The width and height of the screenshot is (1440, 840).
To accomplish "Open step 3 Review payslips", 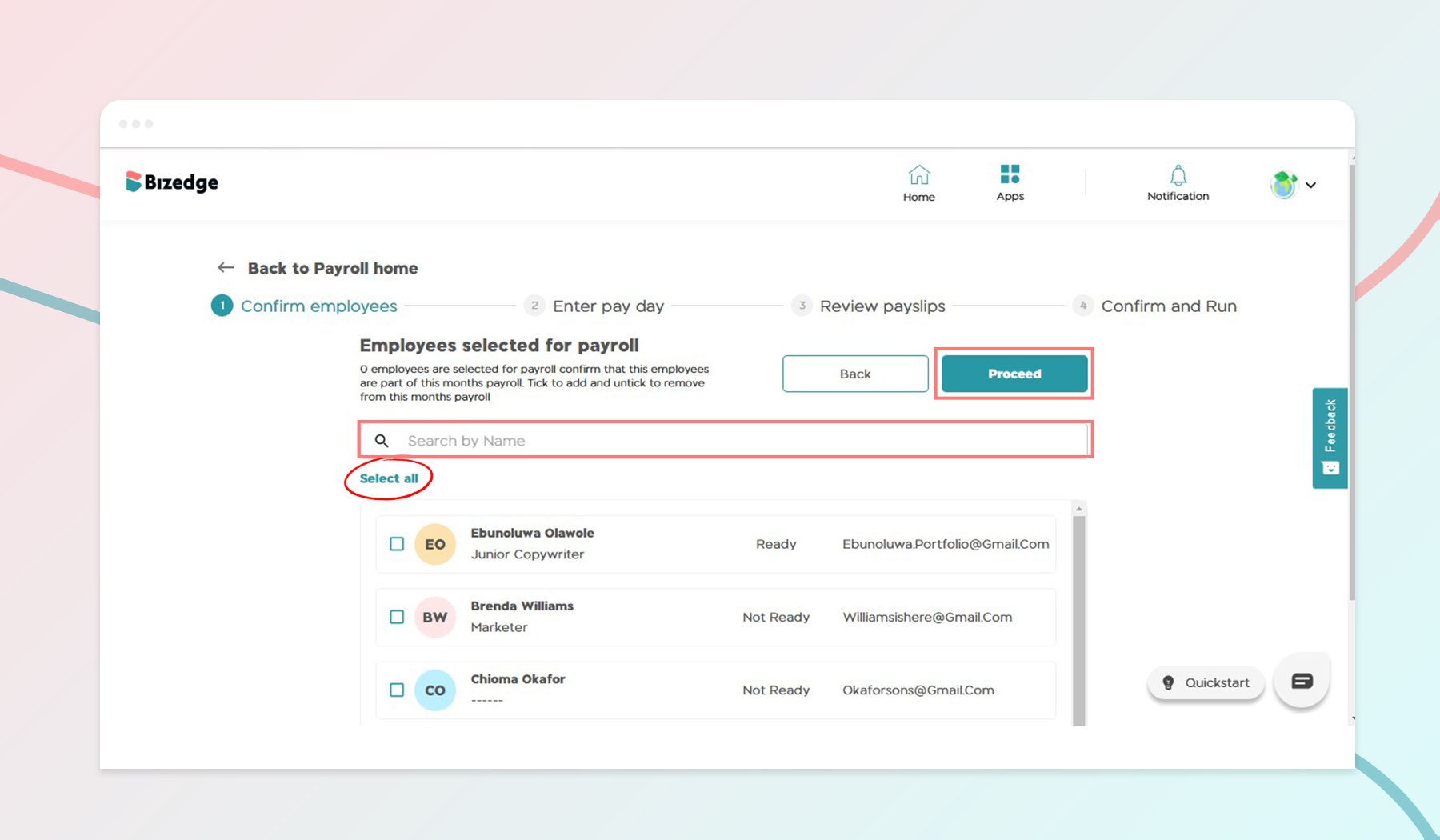I will click(882, 306).
